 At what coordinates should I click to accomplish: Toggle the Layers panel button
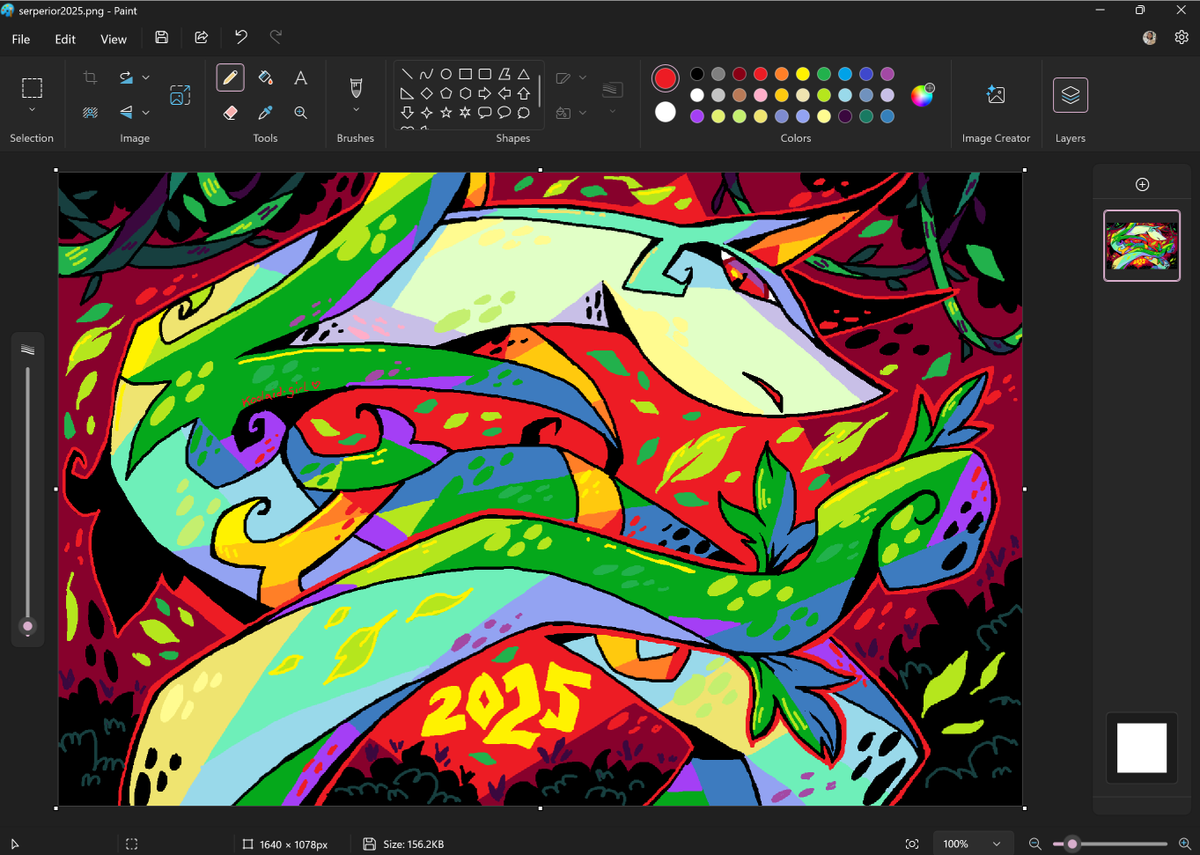1070,95
